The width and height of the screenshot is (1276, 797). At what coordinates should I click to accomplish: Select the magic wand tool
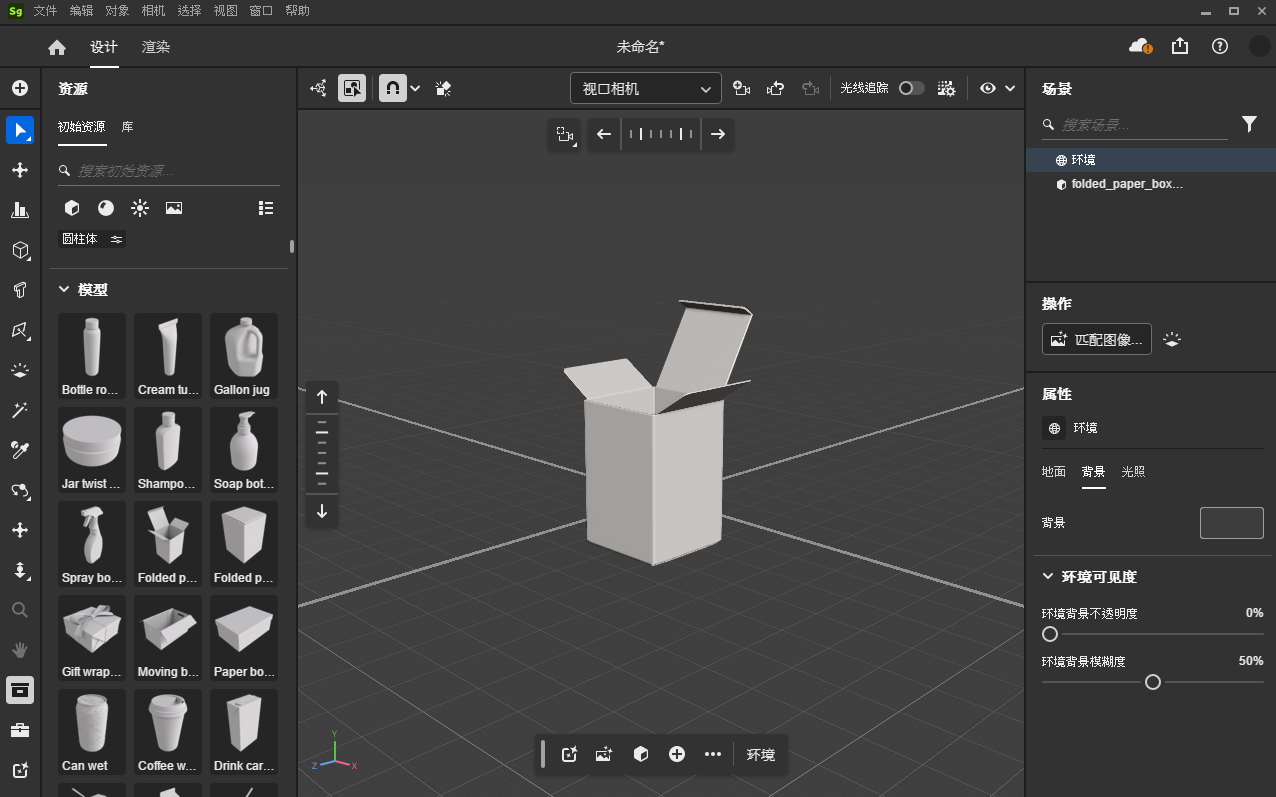pos(19,410)
